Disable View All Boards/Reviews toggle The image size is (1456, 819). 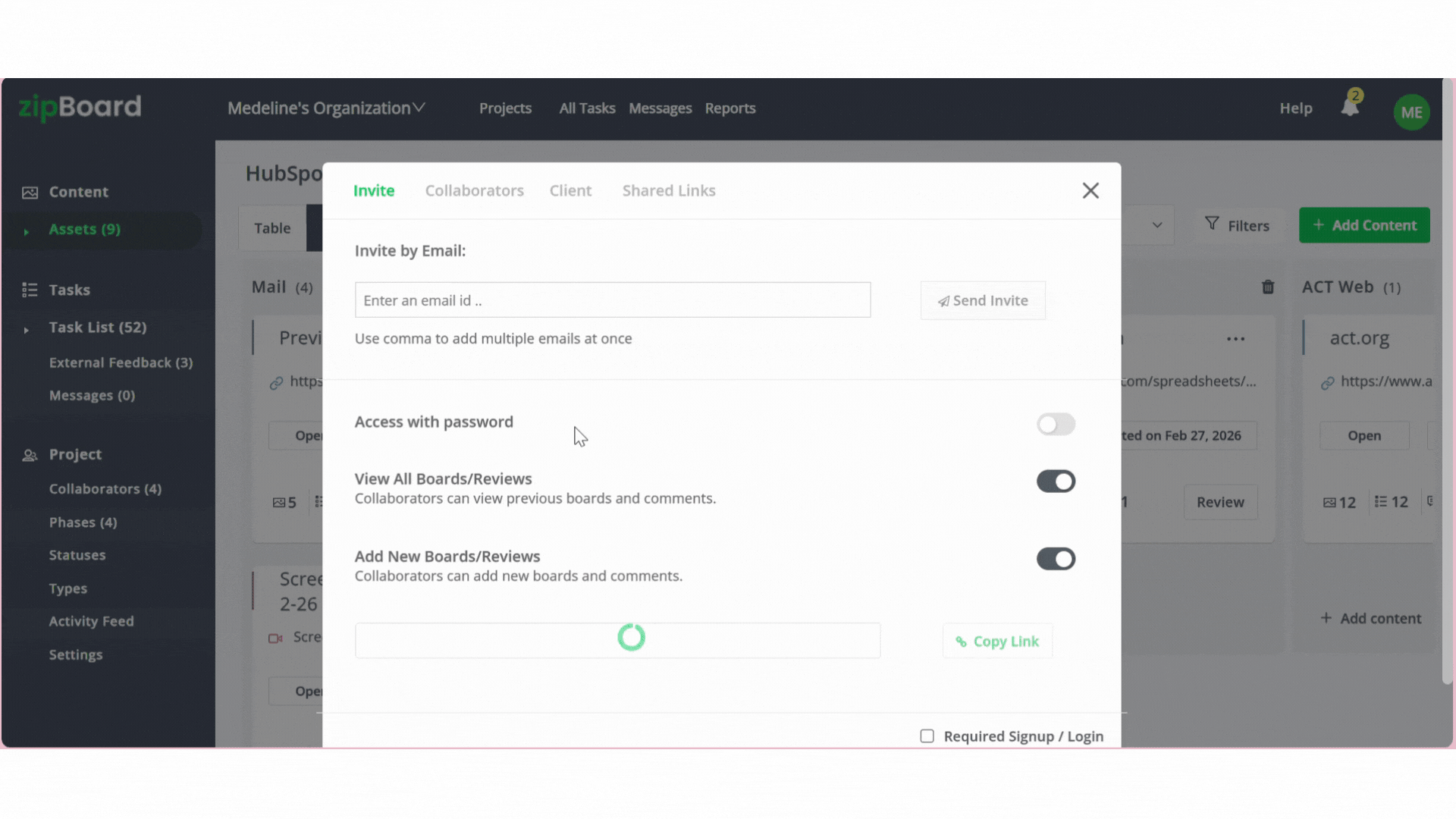click(1056, 482)
